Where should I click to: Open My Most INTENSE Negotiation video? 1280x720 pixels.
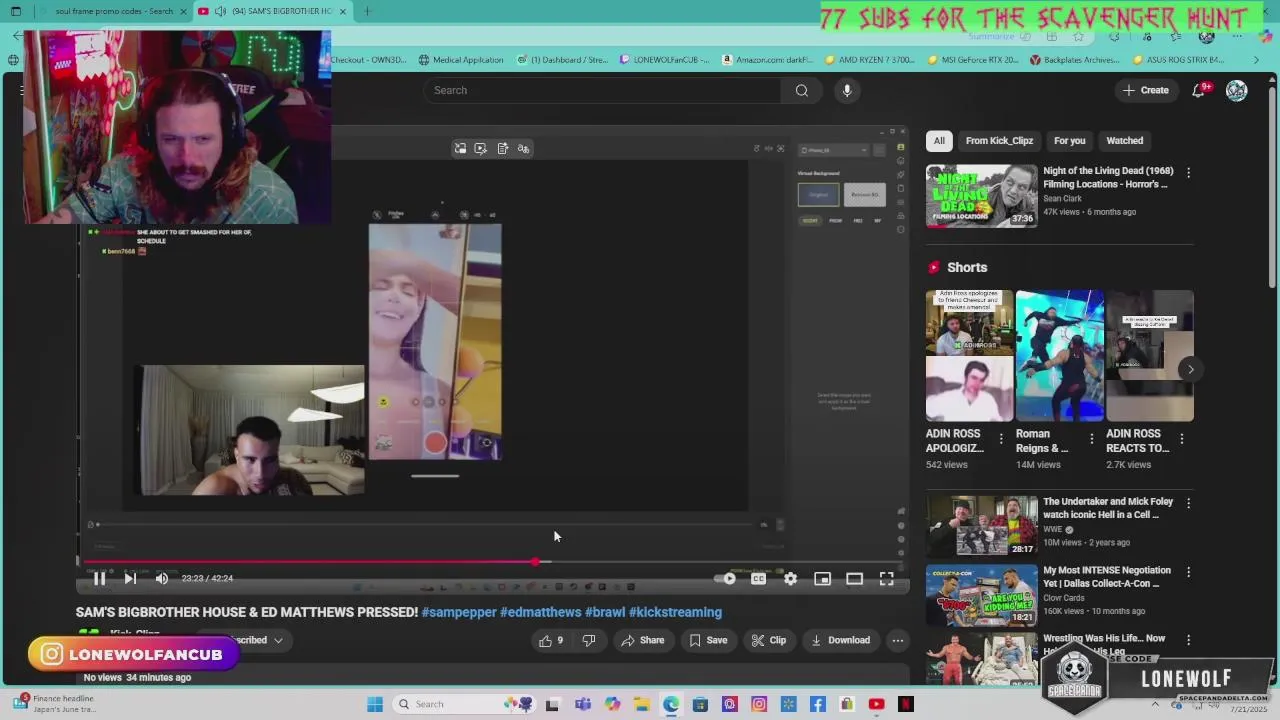(x=982, y=595)
